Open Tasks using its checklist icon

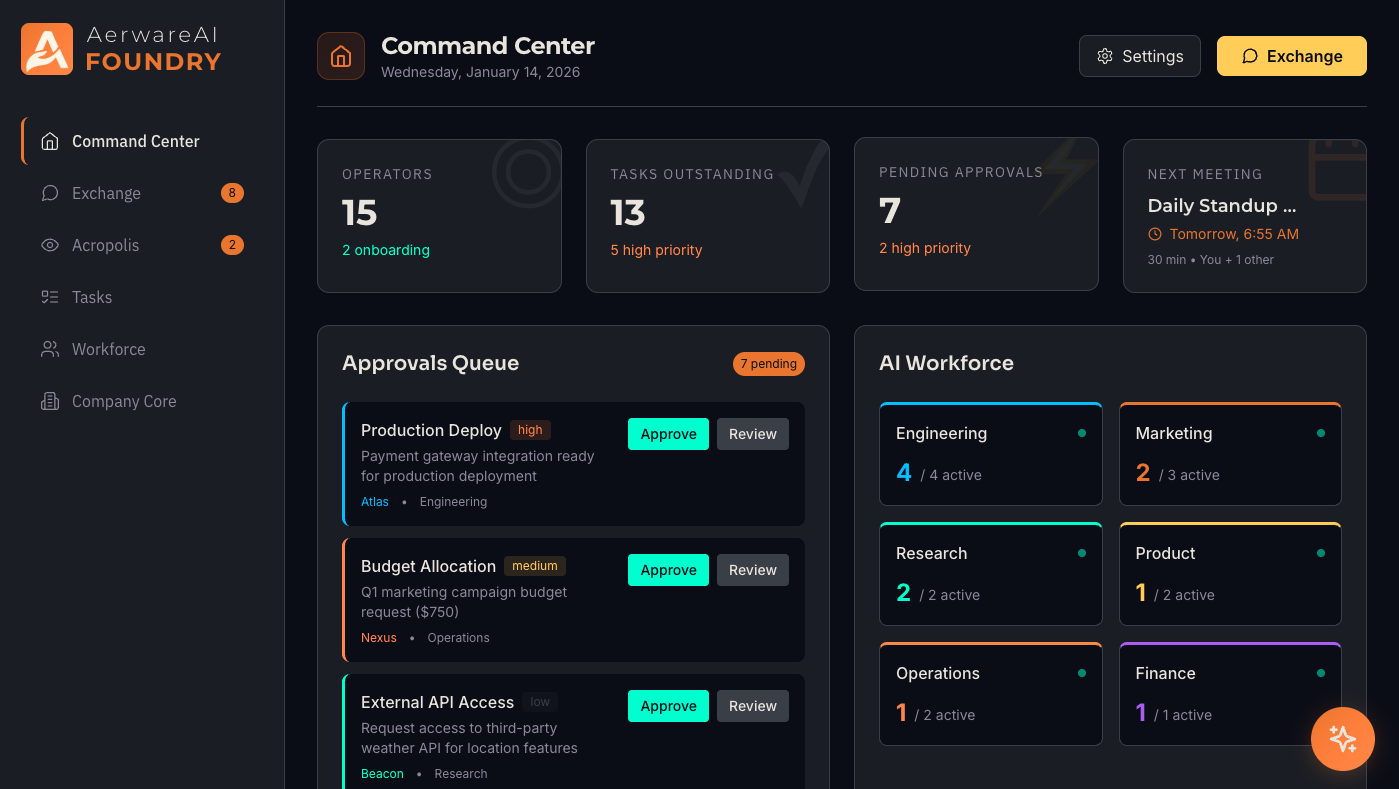(50, 297)
